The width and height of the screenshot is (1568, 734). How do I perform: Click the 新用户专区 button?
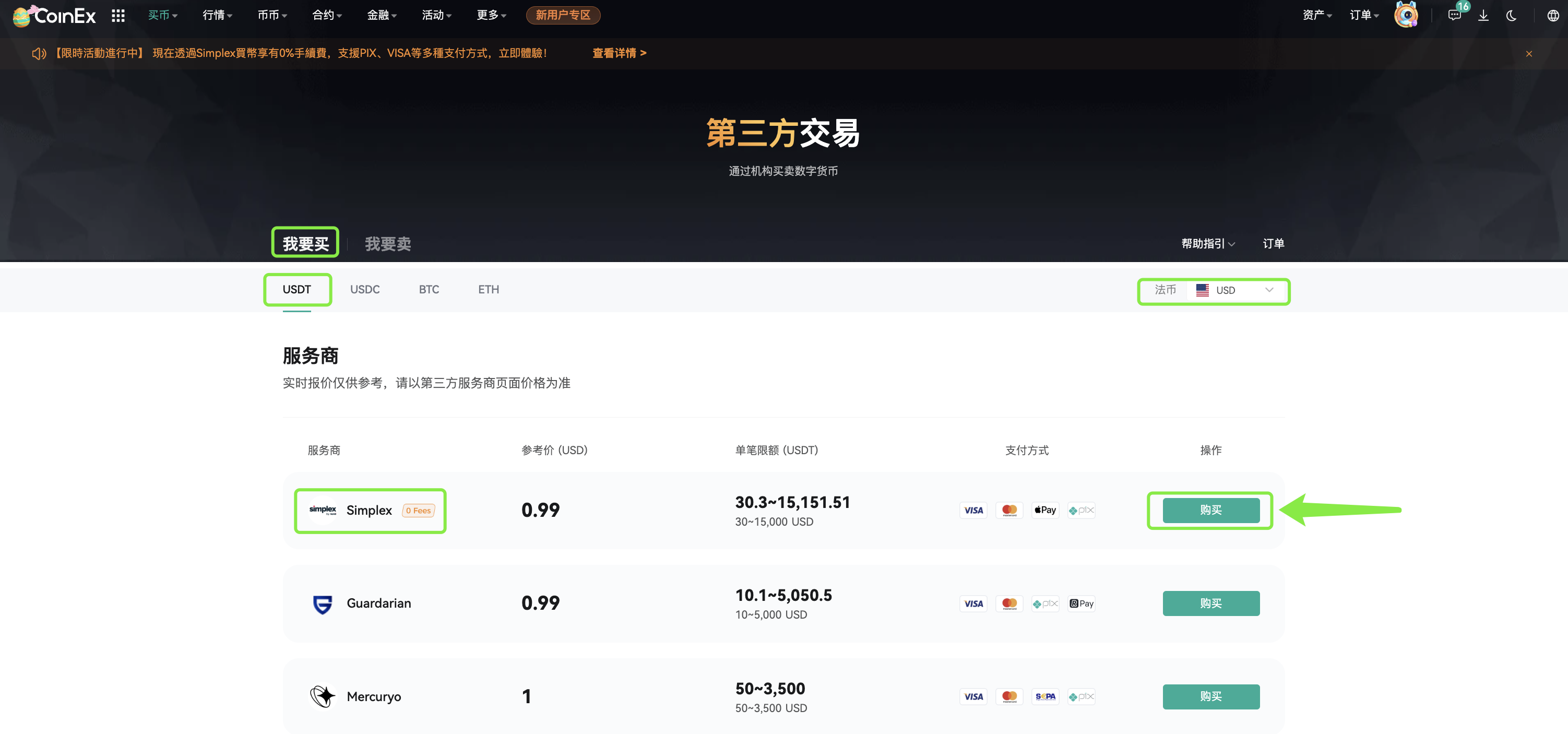tap(563, 15)
